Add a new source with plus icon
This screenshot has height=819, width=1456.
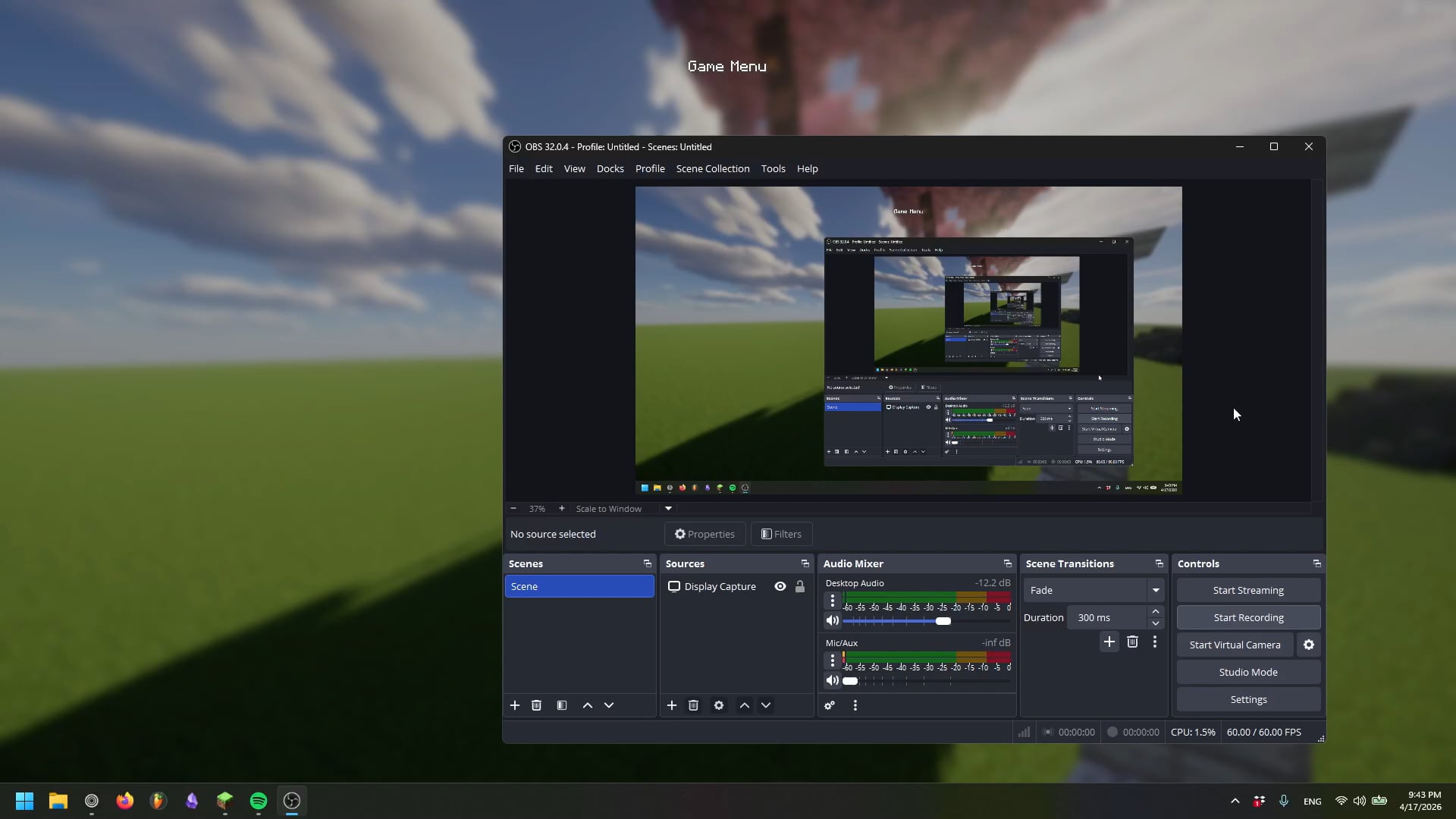[x=671, y=705]
